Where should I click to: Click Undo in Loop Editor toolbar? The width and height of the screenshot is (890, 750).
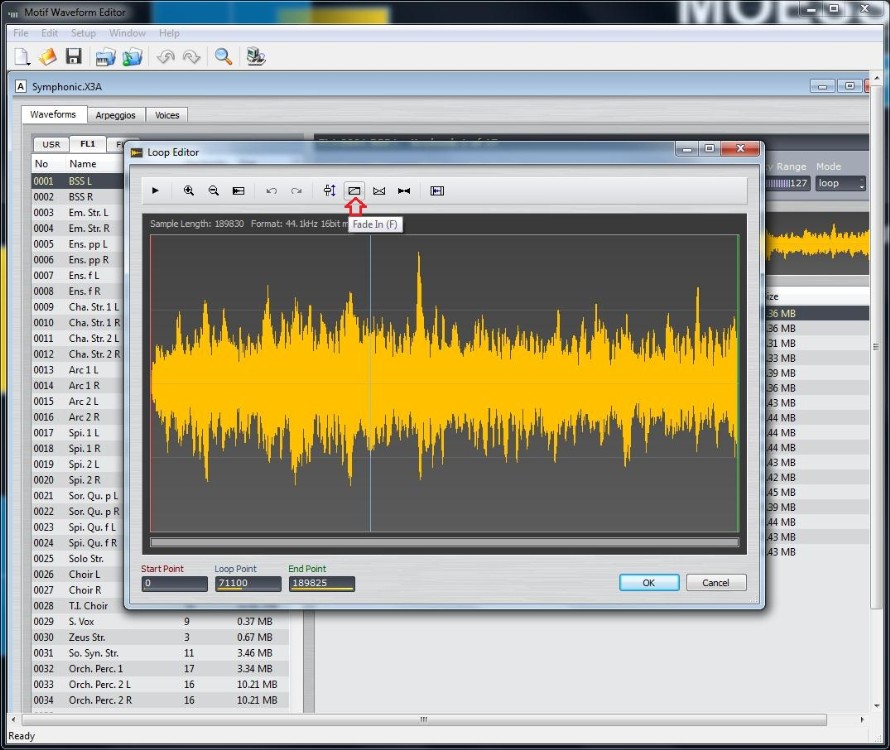click(271, 191)
